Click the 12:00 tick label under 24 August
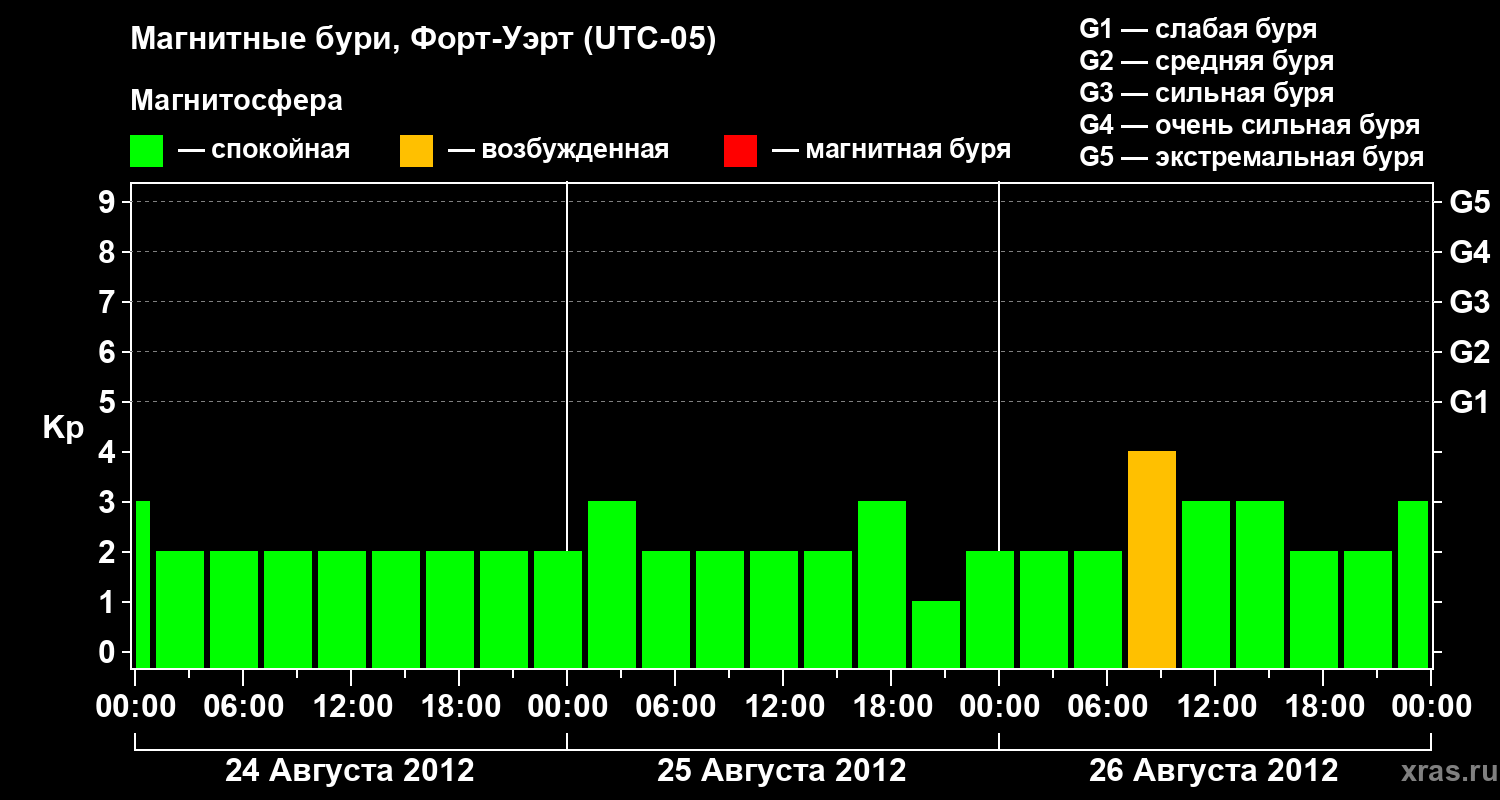The height and width of the screenshot is (800, 1500). [x=352, y=707]
